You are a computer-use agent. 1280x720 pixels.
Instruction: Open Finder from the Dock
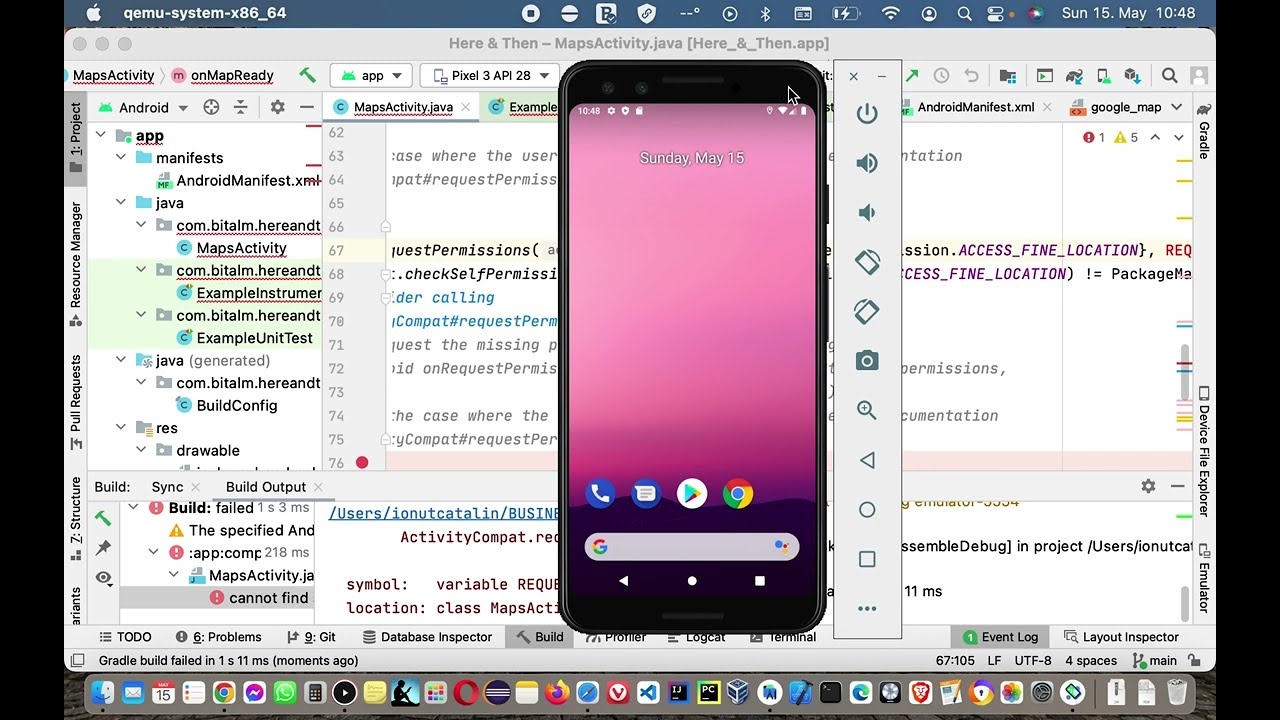pyautogui.click(x=102, y=692)
